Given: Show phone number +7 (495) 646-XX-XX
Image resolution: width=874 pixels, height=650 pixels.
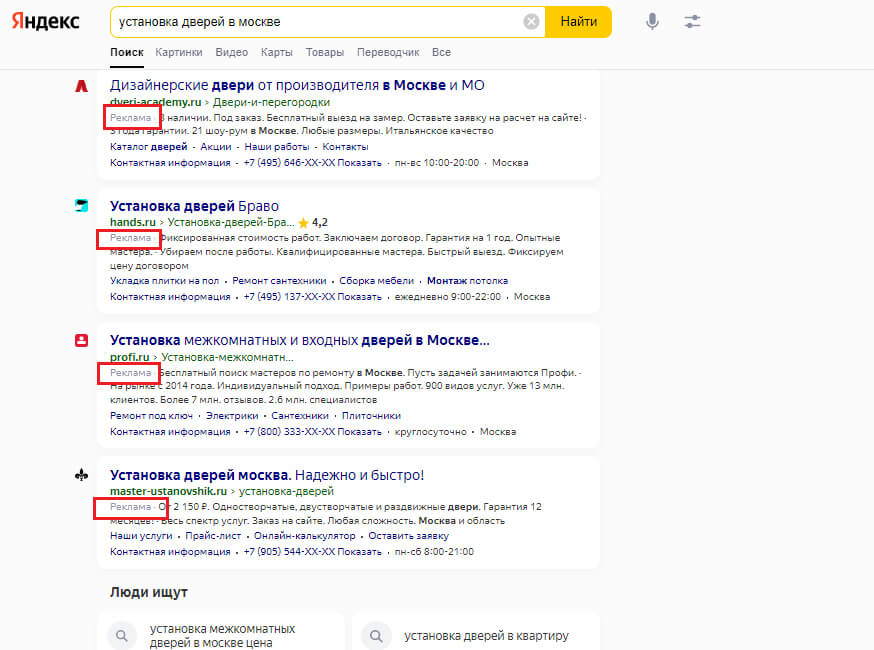Looking at the screenshot, I should pyautogui.click(x=312, y=163).
